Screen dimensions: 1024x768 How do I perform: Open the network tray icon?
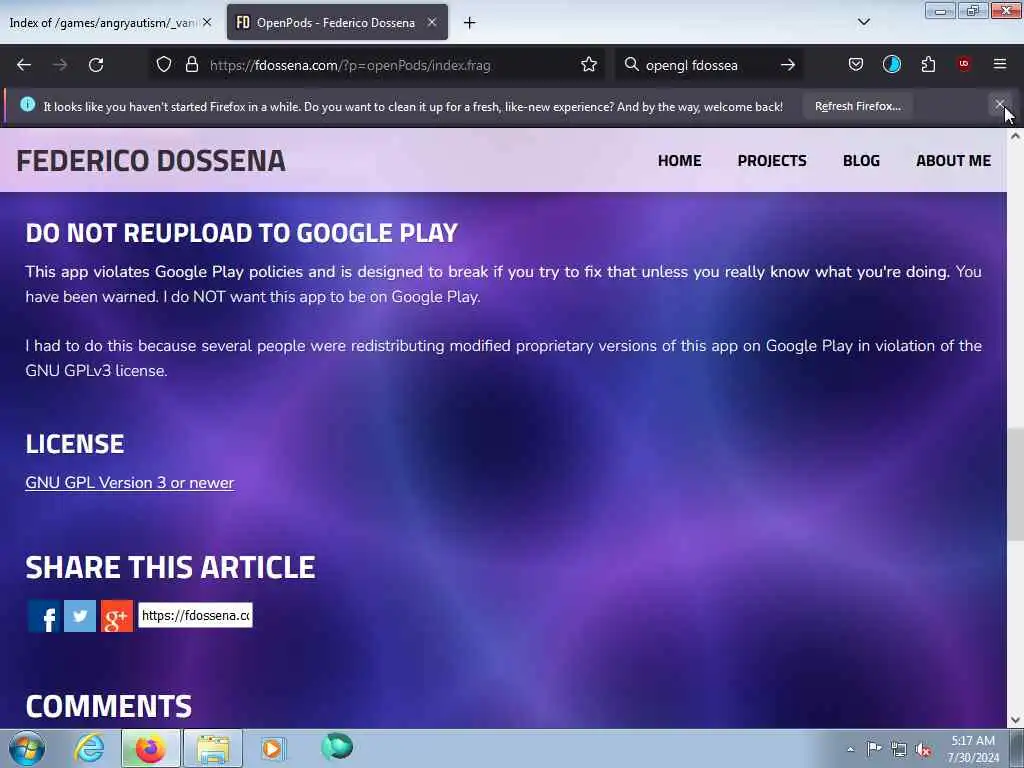pos(899,749)
